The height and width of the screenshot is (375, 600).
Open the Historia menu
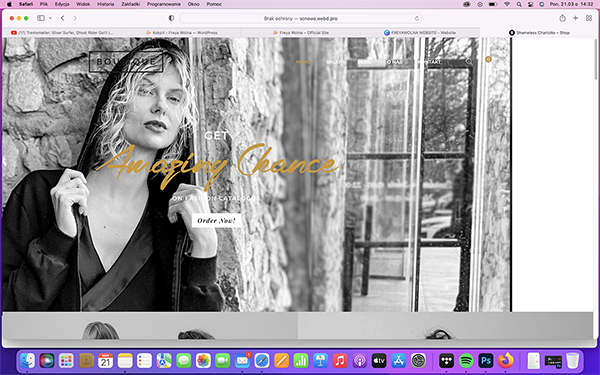tap(105, 4)
